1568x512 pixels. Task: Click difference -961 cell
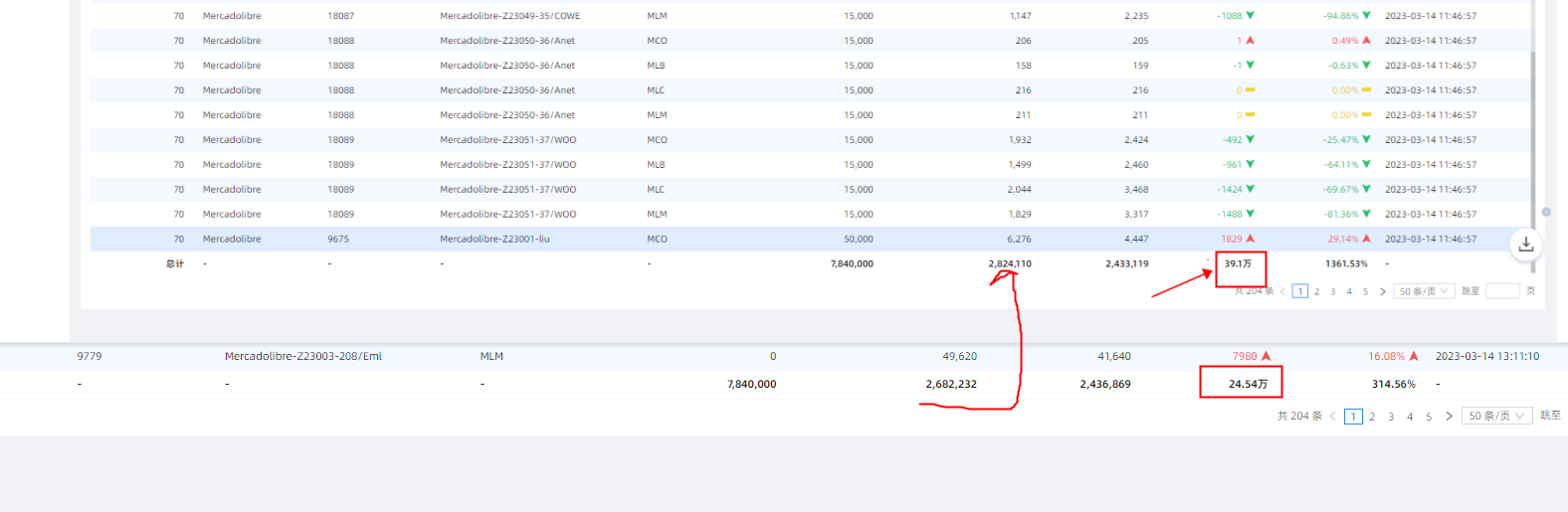pyautogui.click(x=1233, y=165)
